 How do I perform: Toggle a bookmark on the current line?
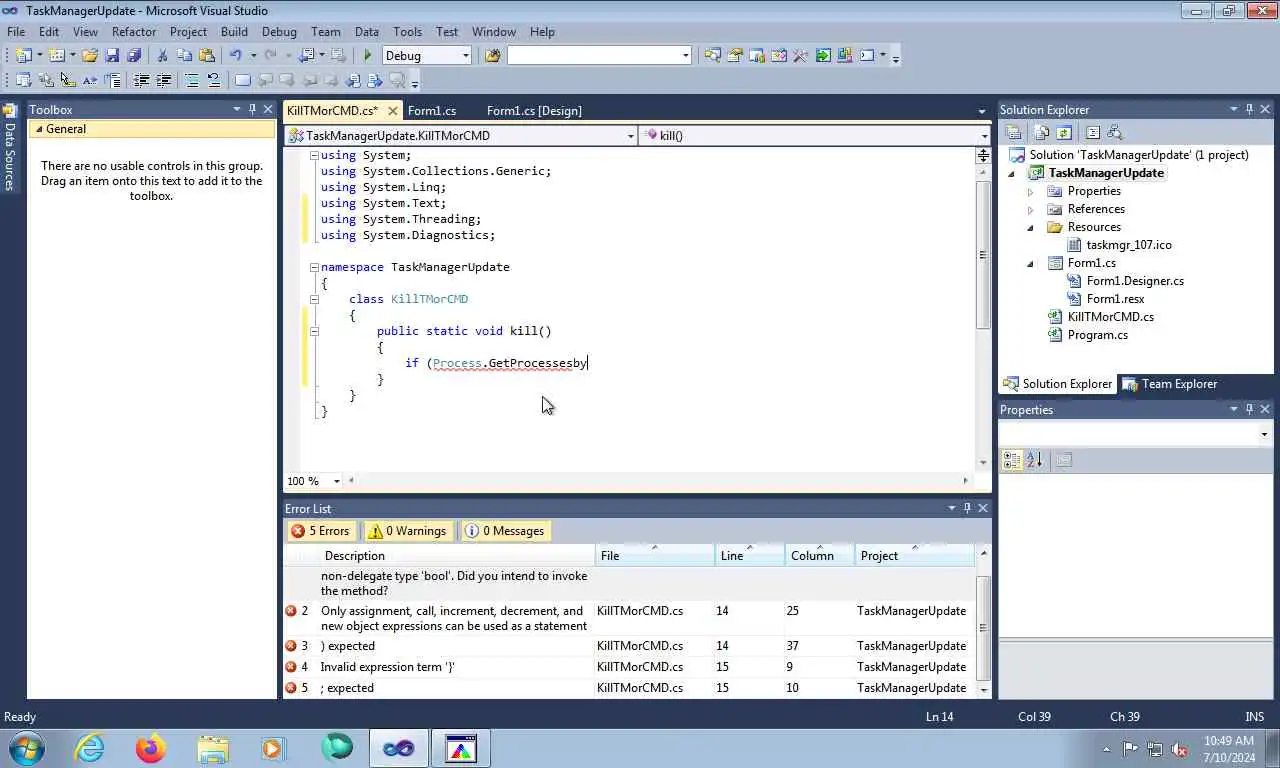pyautogui.click(x=242, y=80)
